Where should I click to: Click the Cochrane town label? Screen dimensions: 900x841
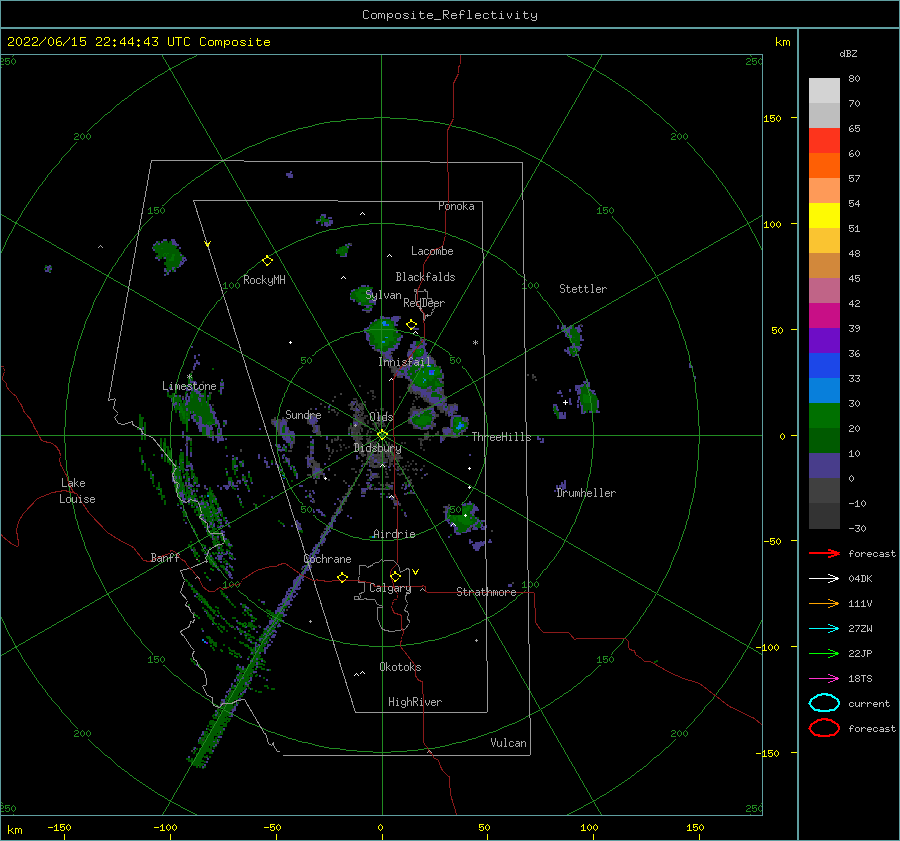[327, 559]
